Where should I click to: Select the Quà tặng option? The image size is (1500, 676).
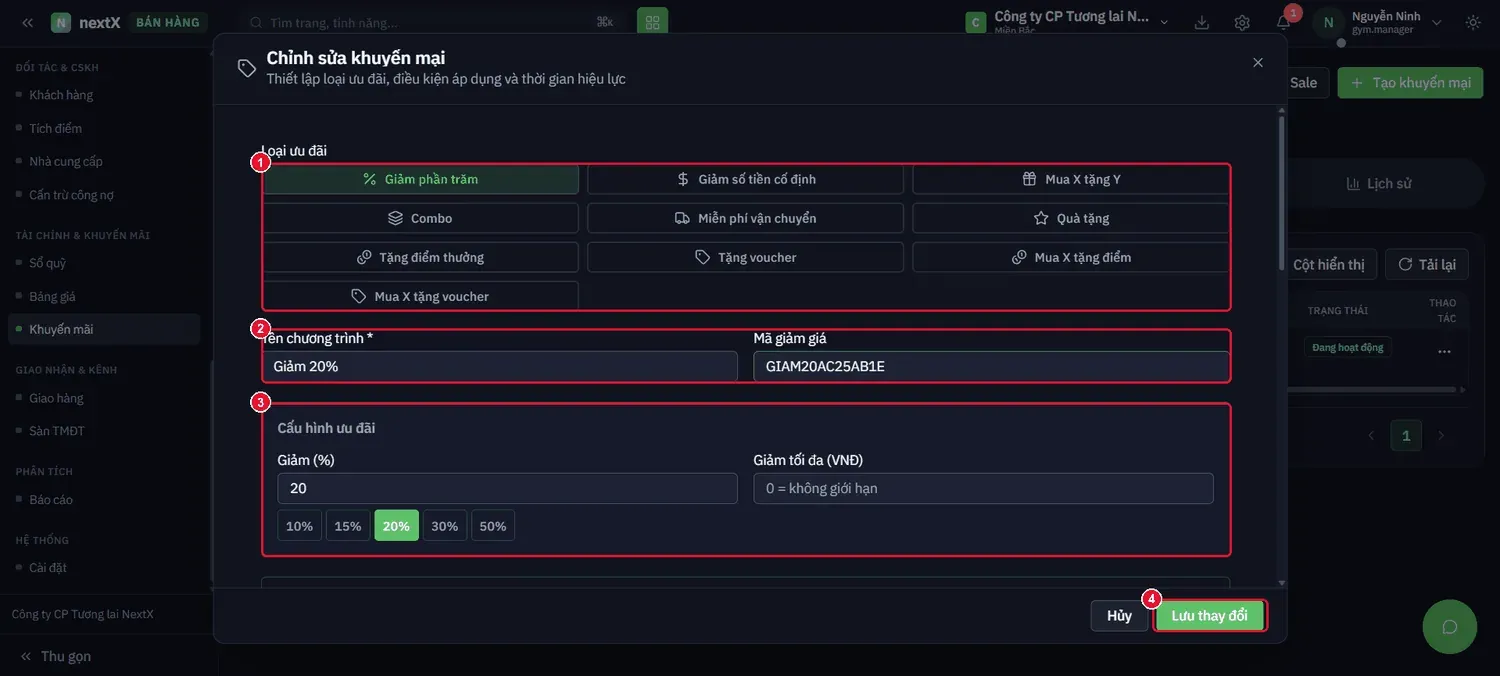[x=1071, y=218]
